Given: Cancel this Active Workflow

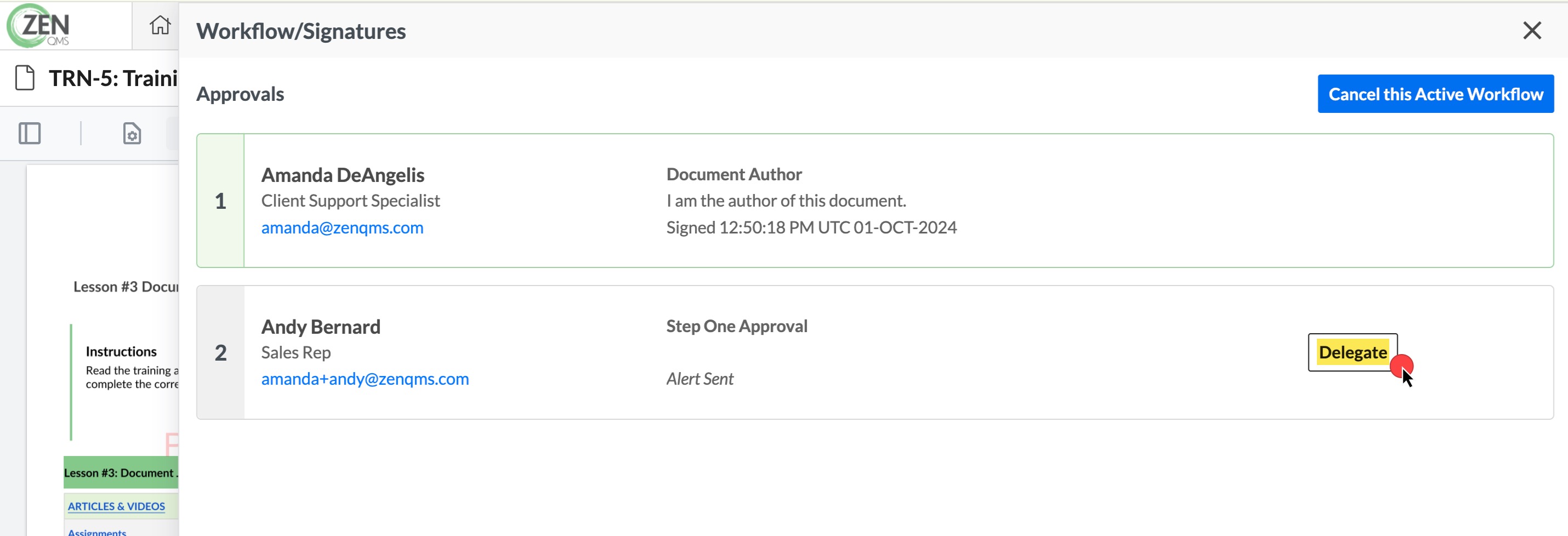Looking at the screenshot, I should click(1435, 94).
